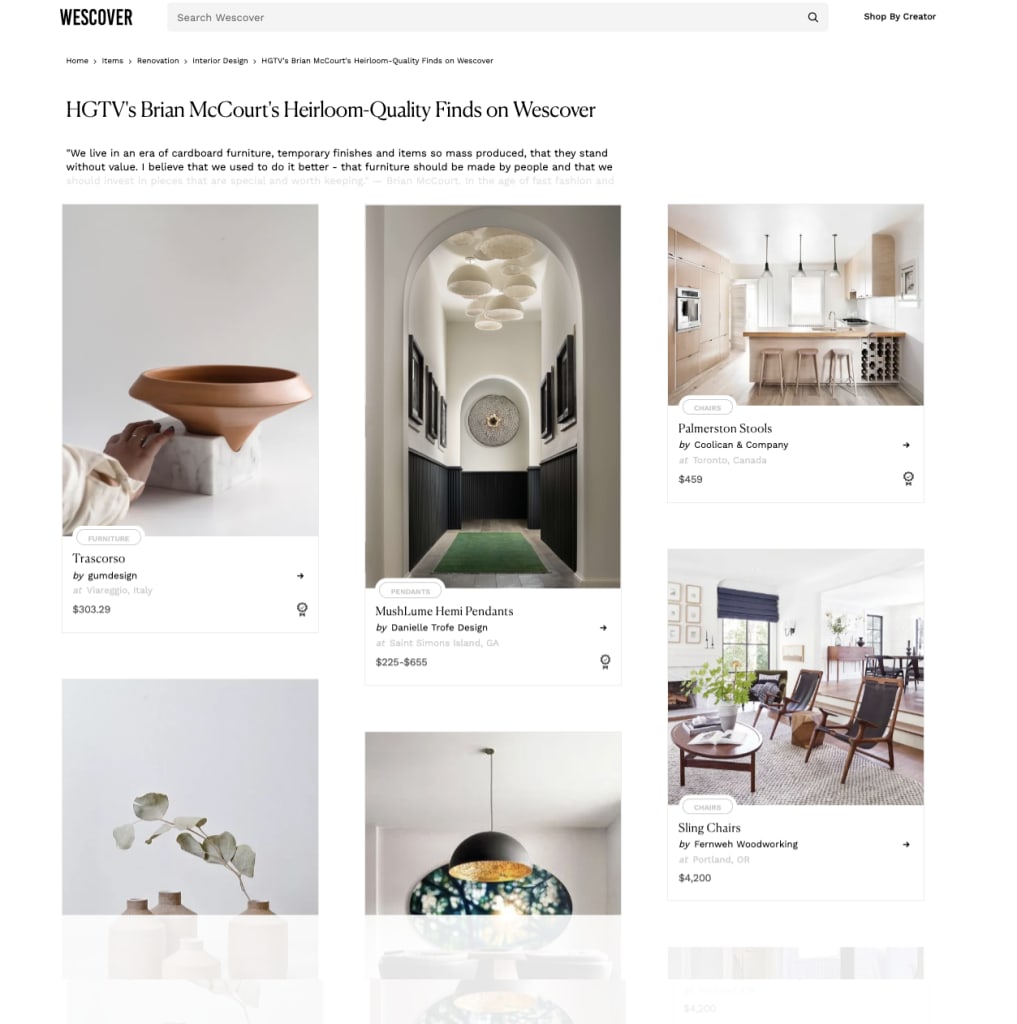Image resolution: width=1017 pixels, height=1024 pixels.
Task: Click the search magnifier icon
Action: [x=813, y=18]
